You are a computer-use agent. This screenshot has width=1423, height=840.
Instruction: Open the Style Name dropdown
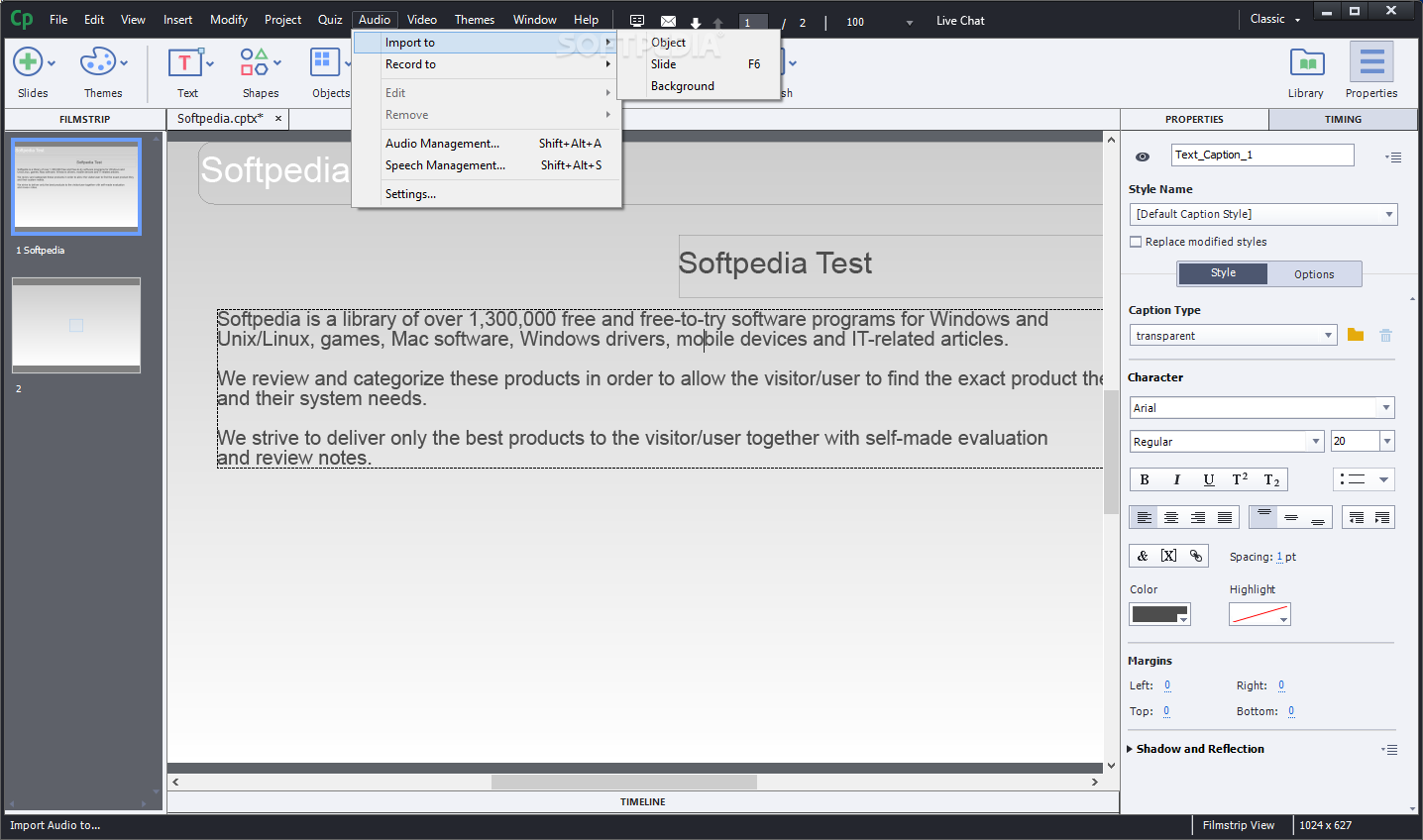coord(1263,214)
